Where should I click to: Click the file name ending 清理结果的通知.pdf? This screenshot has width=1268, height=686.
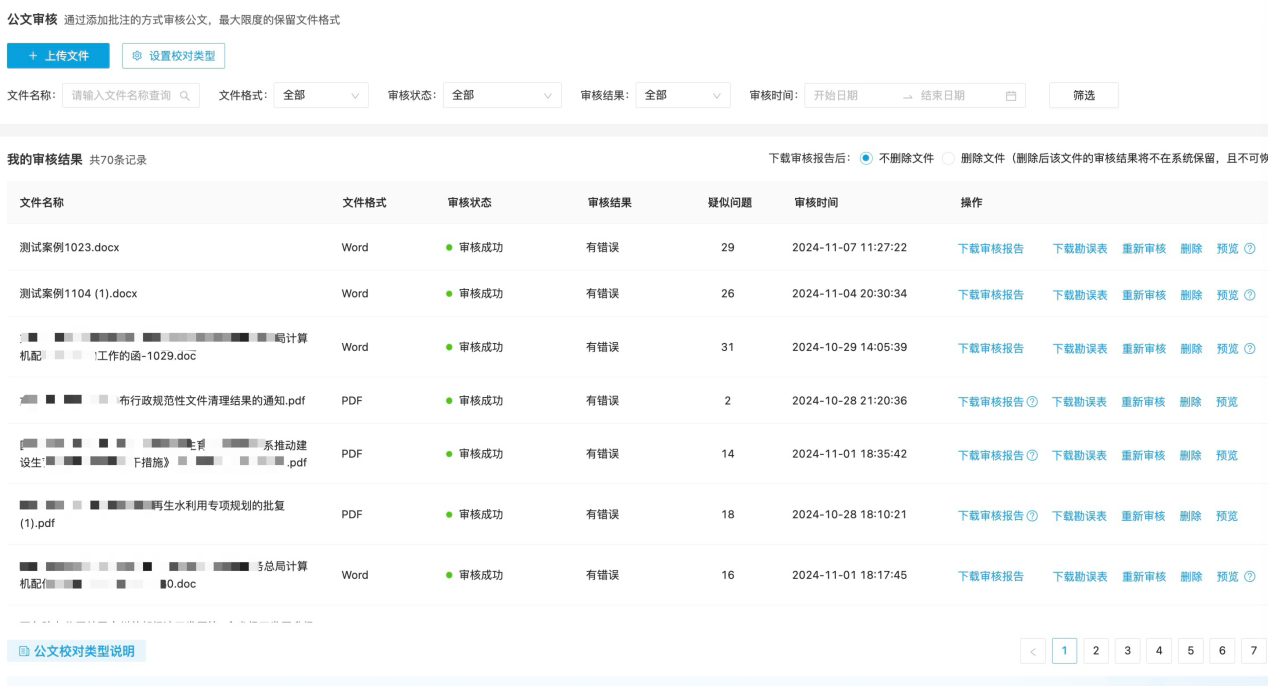click(163, 401)
